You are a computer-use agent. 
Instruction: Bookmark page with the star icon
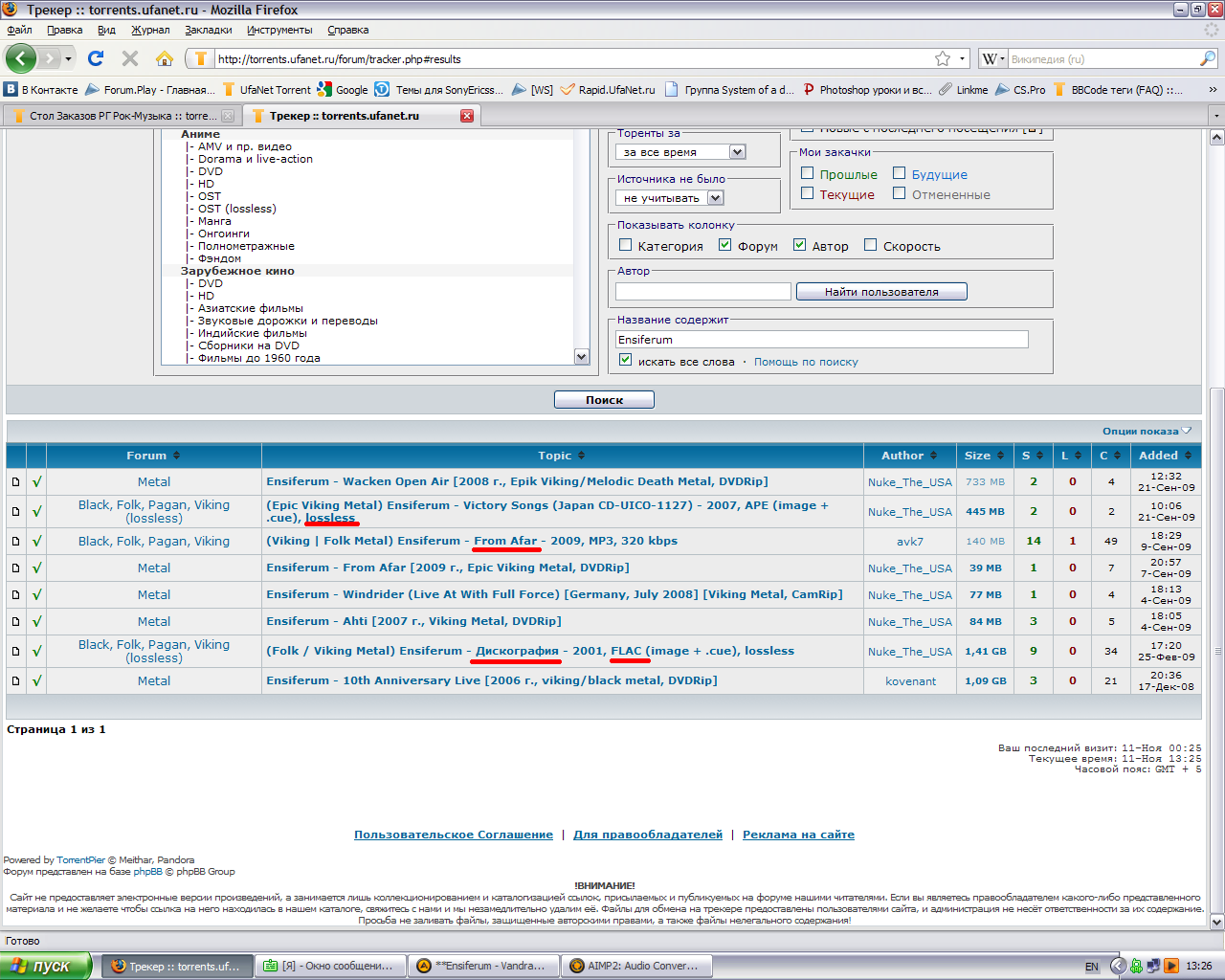pyautogui.click(x=943, y=58)
